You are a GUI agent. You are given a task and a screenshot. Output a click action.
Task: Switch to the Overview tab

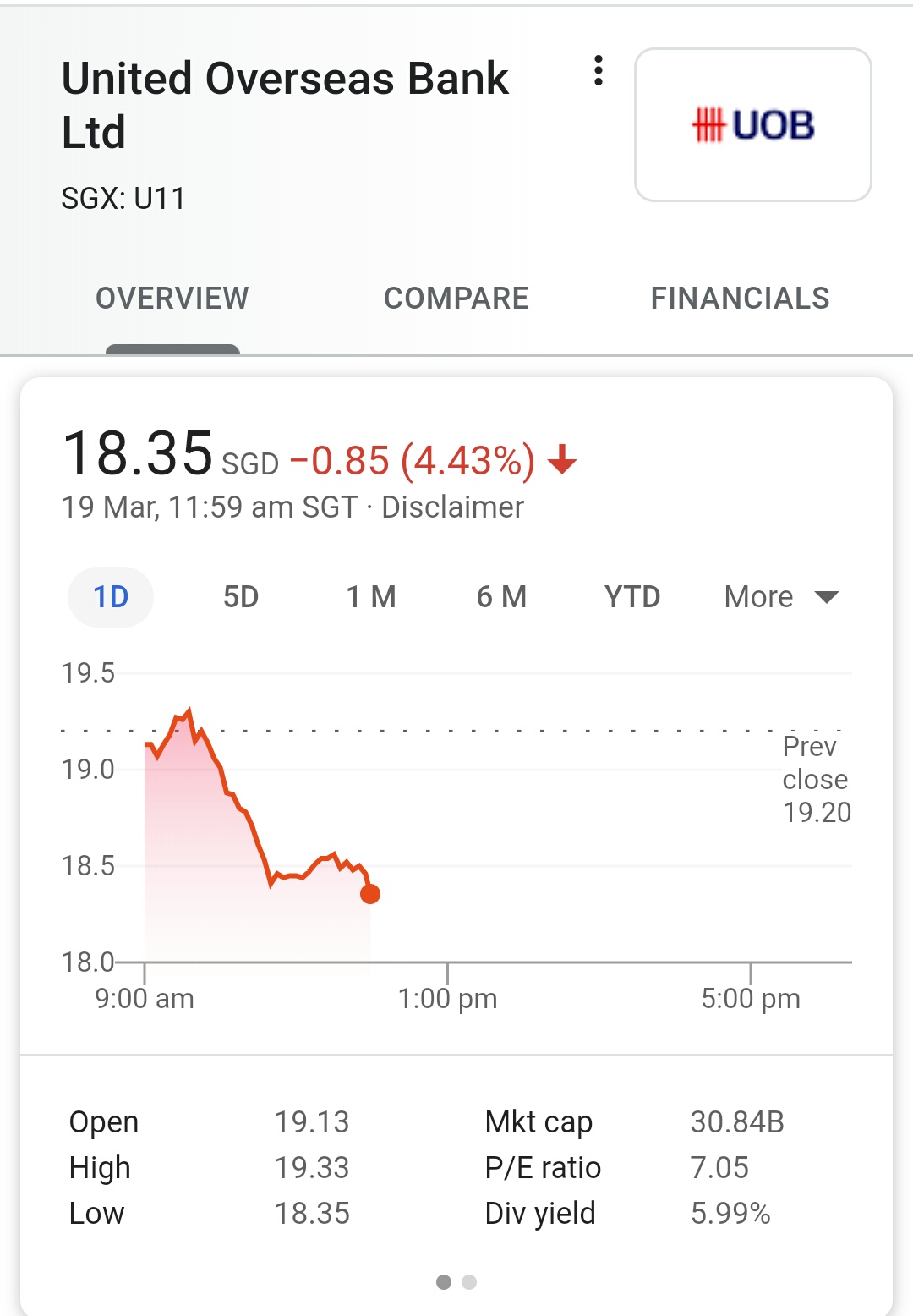[172, 299]
